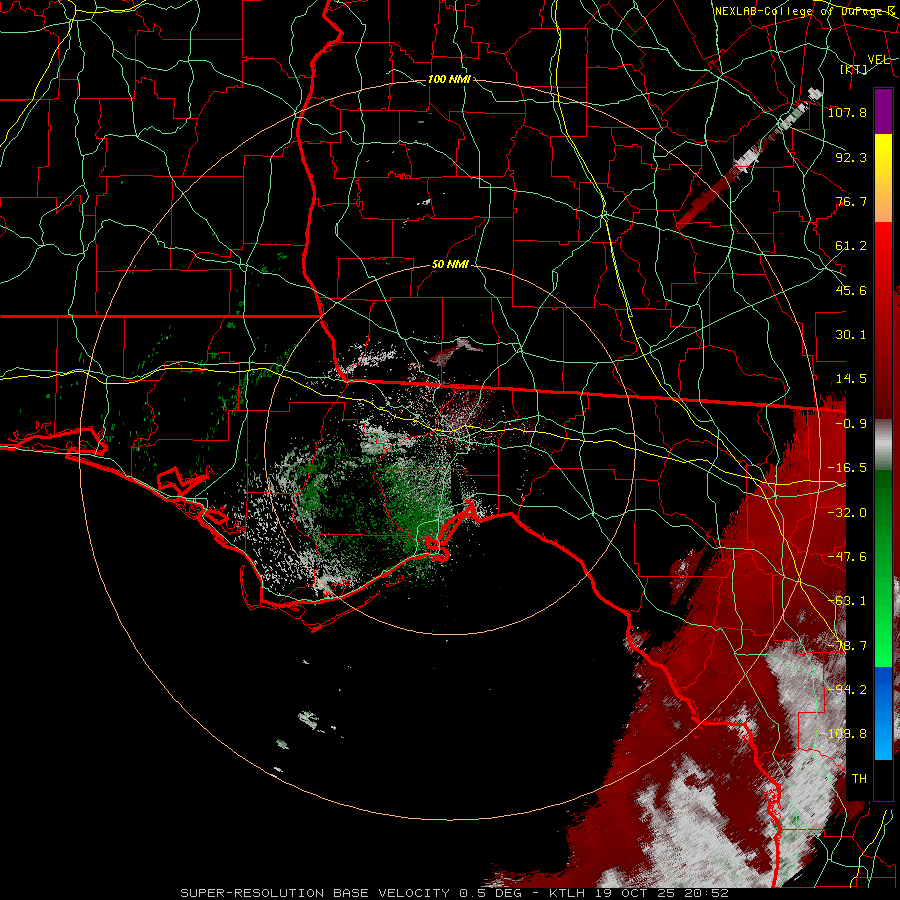Image resolution: width=900 pixels, height=900 pixels.
Task: Click the purple top segment of color bar
Action: pos(883,111)
